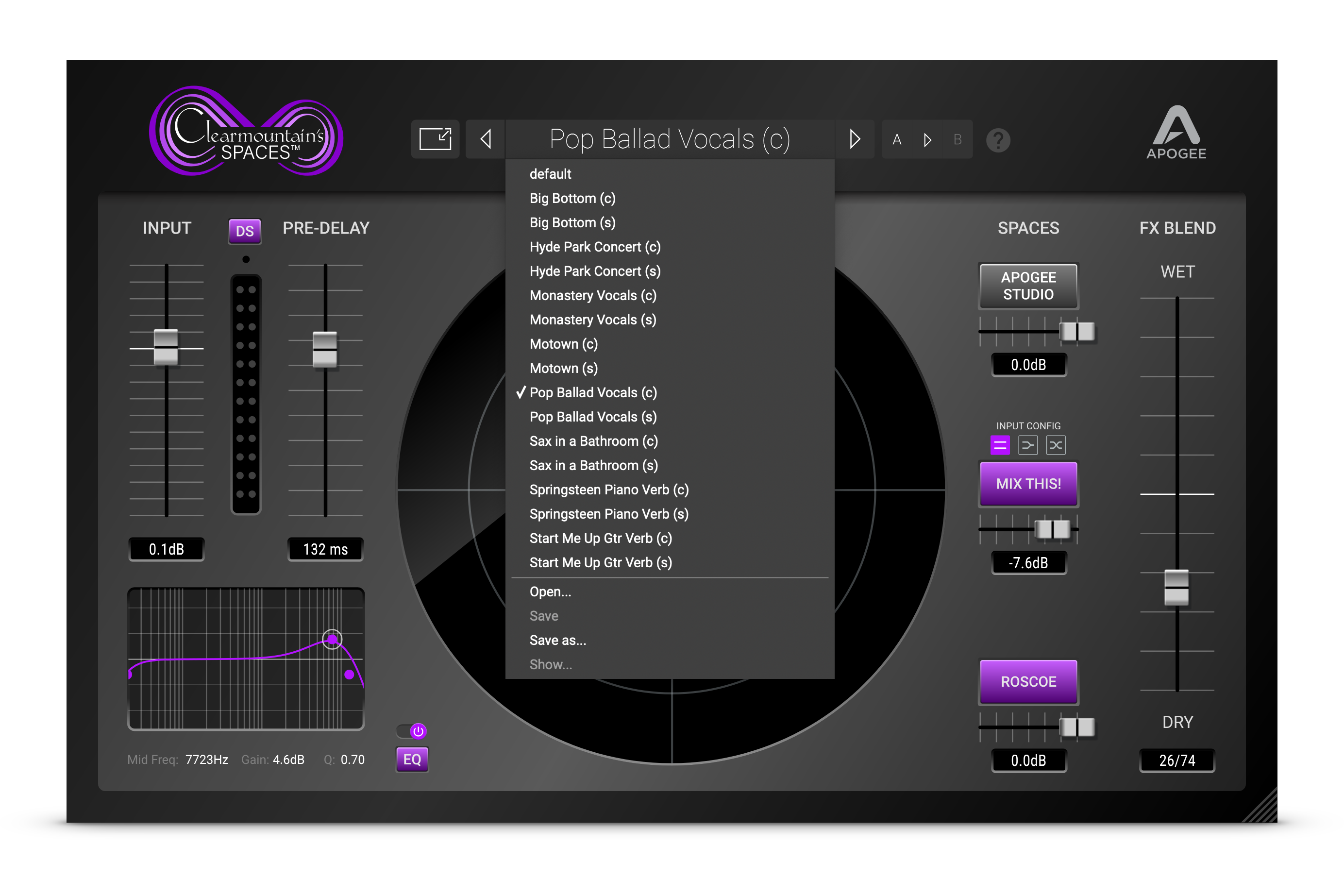Collapse the Pop Ballad Vocals preset dropdown
1344x896 pixels.
pyautogui.click(x=669, y=139)
